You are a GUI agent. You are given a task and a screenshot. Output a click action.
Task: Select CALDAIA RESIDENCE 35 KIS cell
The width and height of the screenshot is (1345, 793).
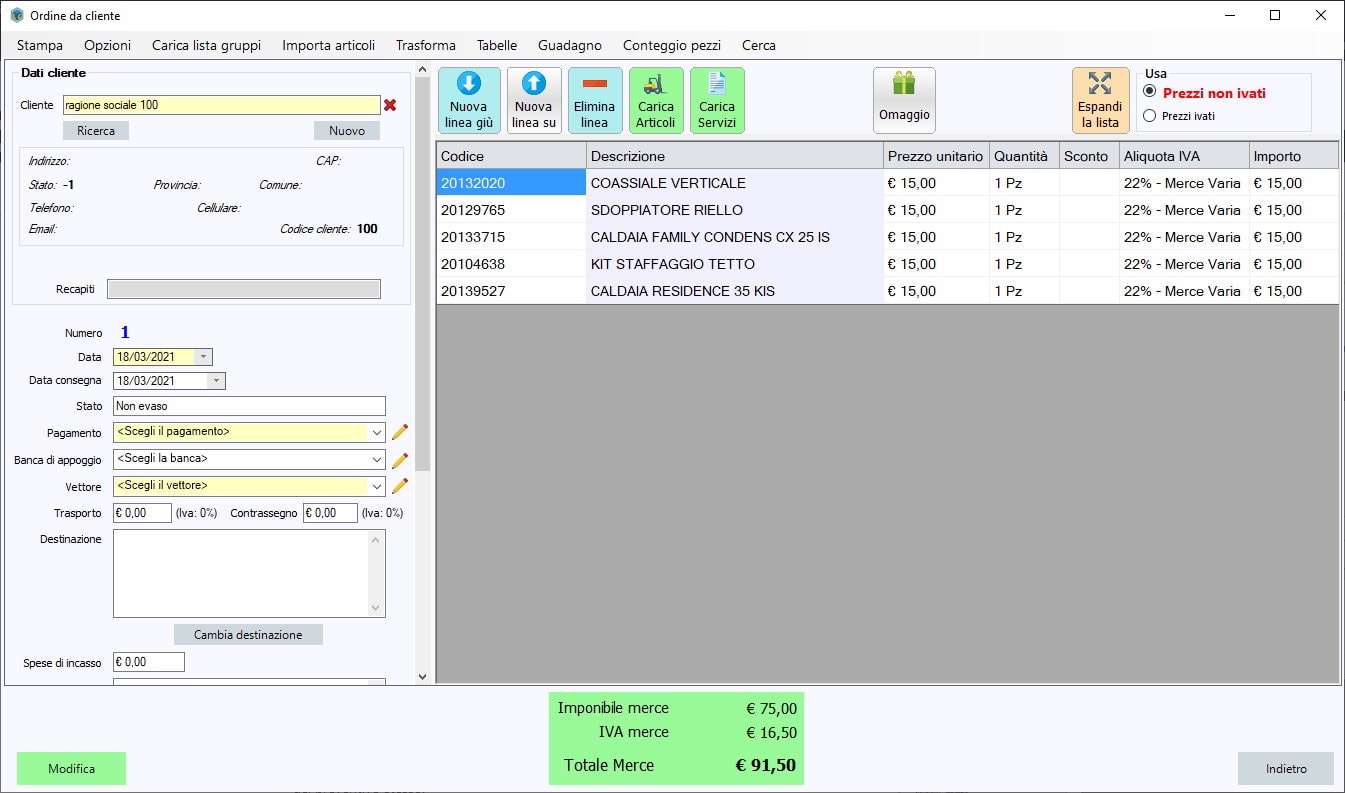(735, 291)
